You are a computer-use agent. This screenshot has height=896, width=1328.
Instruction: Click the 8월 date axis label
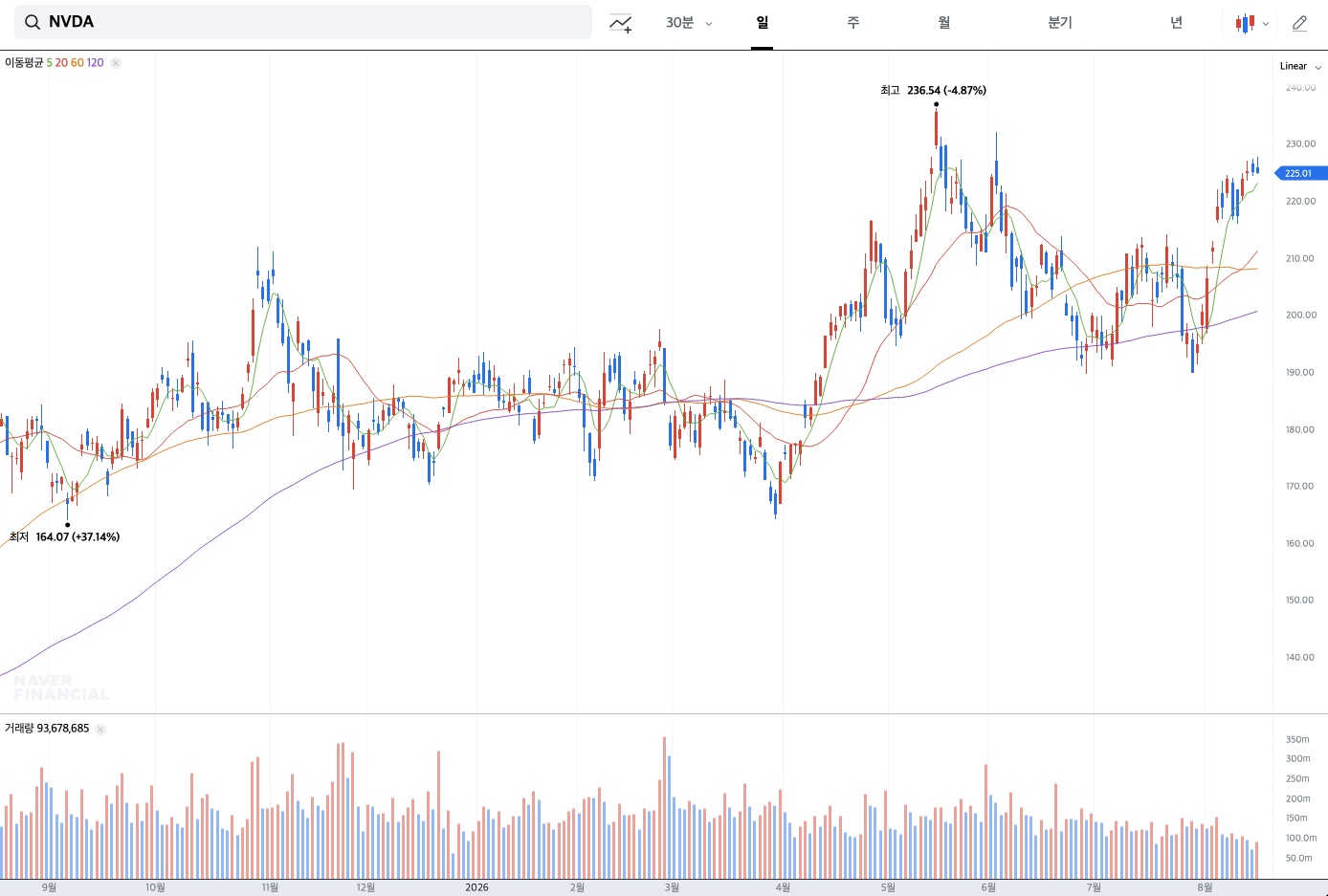[x=1204, y=887]
